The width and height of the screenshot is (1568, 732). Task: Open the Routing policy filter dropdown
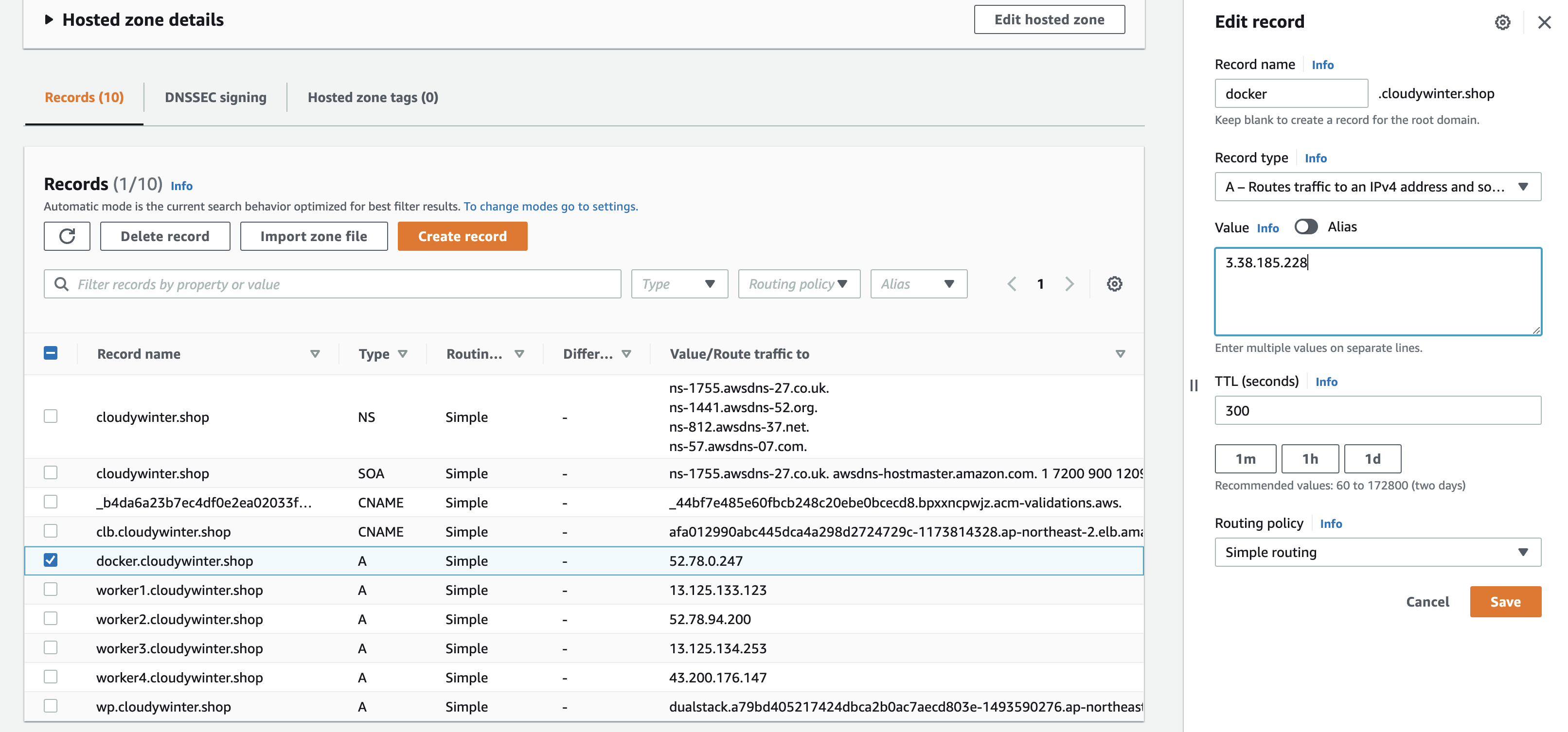(799, 284)
